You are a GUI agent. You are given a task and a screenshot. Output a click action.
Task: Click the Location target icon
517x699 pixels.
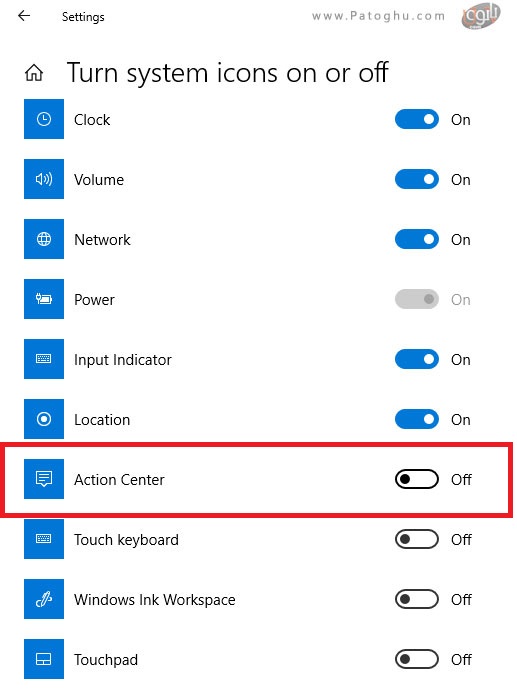[x=44, y=419]
